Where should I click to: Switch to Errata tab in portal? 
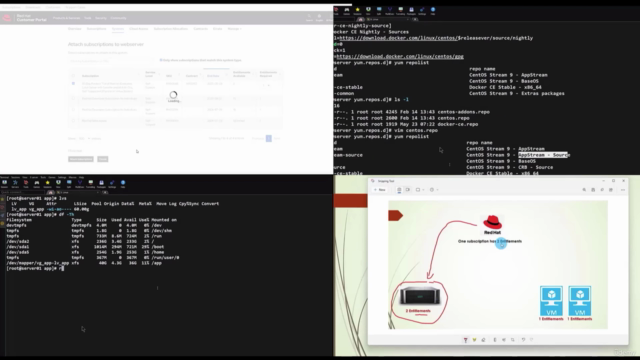[218, 29]
